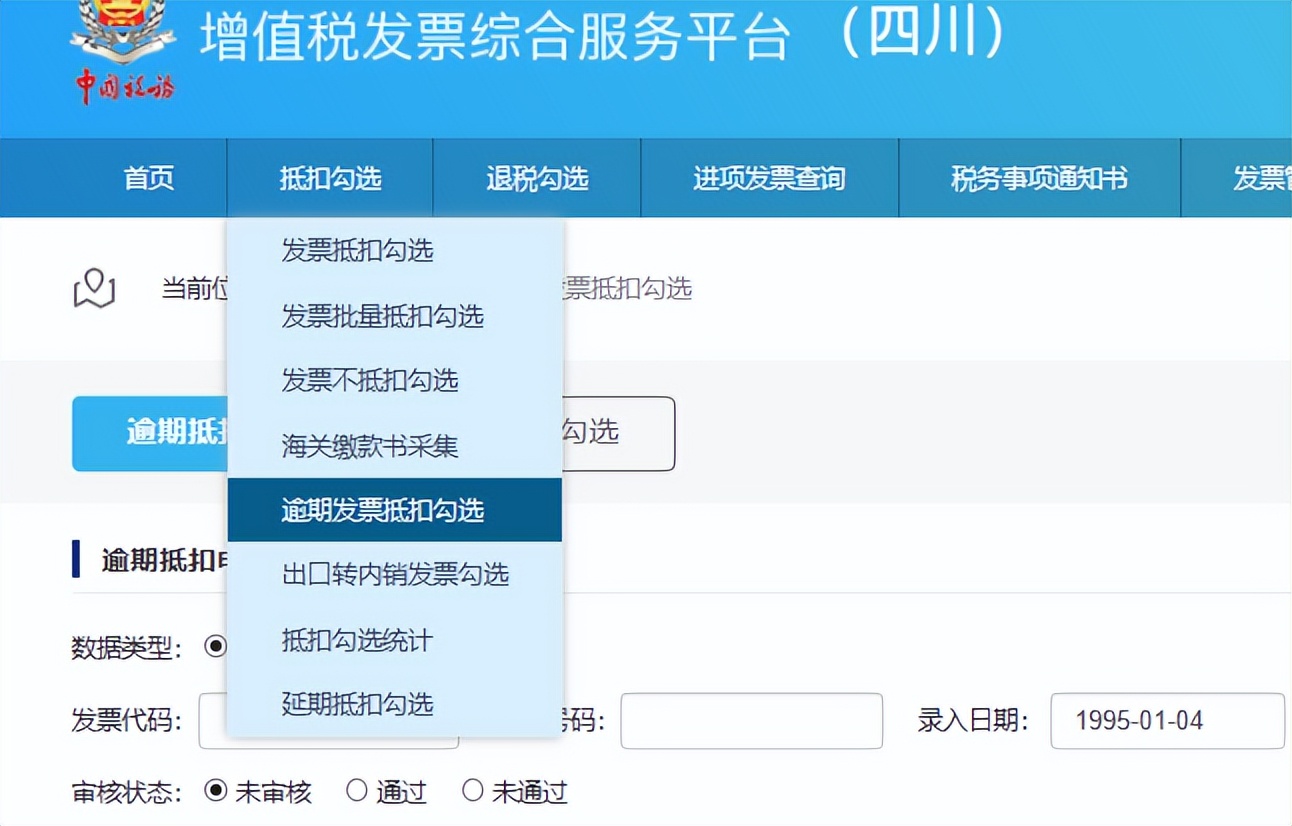
Task: Click the location pin icon beside 当前位置
Action: [94, 289]
